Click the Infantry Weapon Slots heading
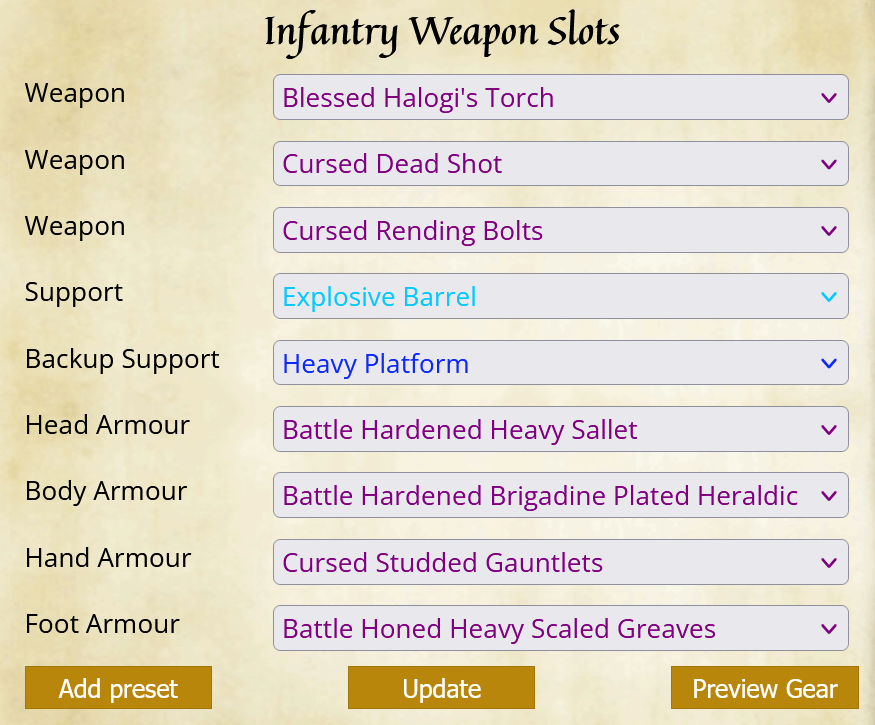This screenshot has height=725, width=875. pos(442,32)
